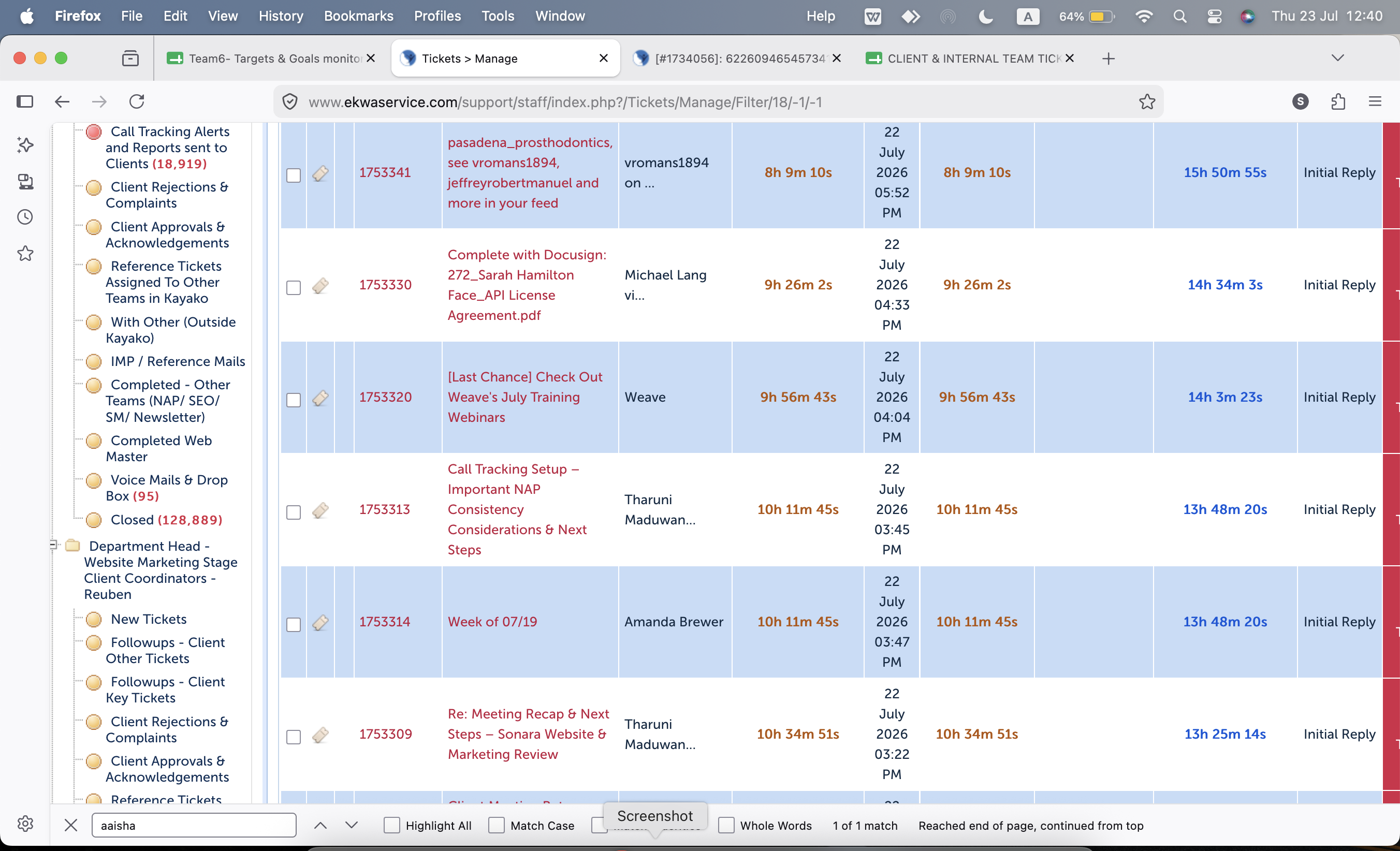Viewport: 1400px width, 851px height.
Task: Bookmark this page with star icon
Action: (x=1147, y=101)
